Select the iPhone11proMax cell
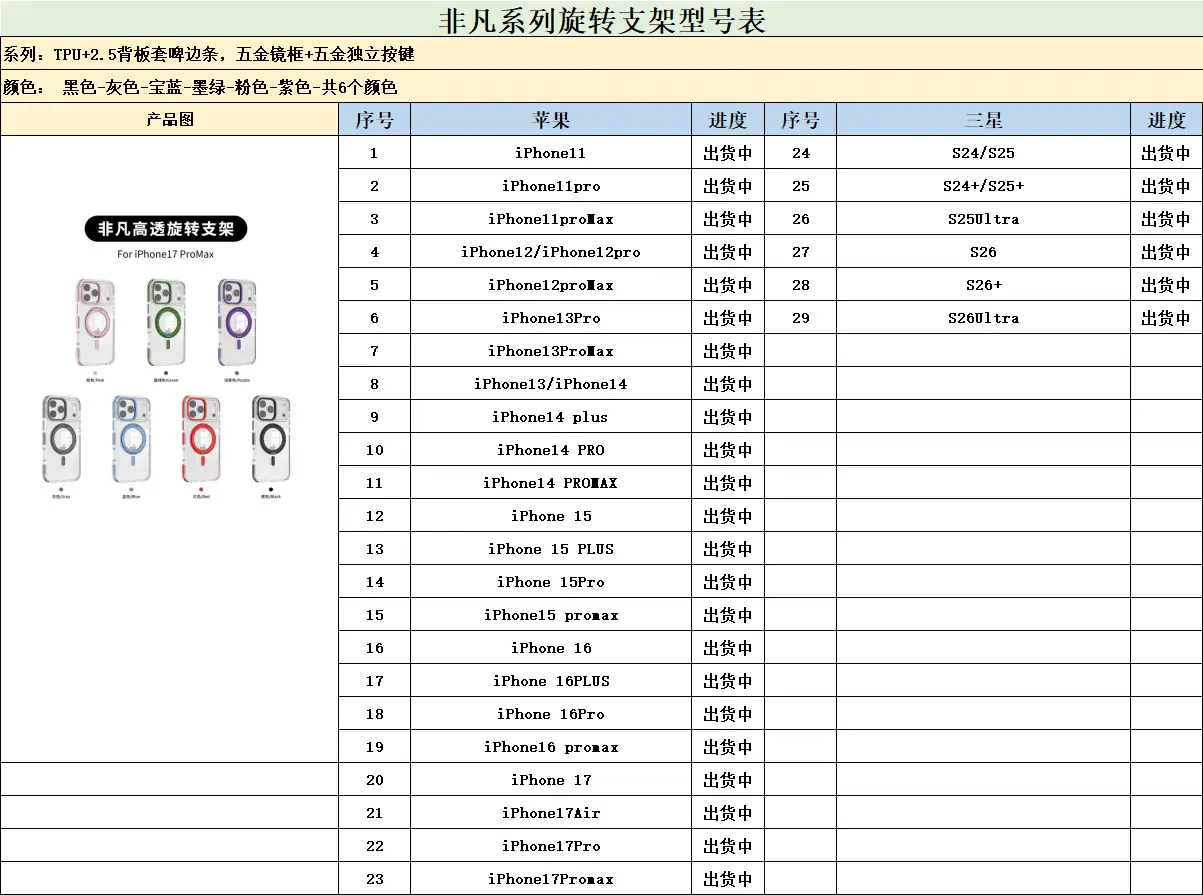Screen dimensions: 1203x895 tap(551, 219)
